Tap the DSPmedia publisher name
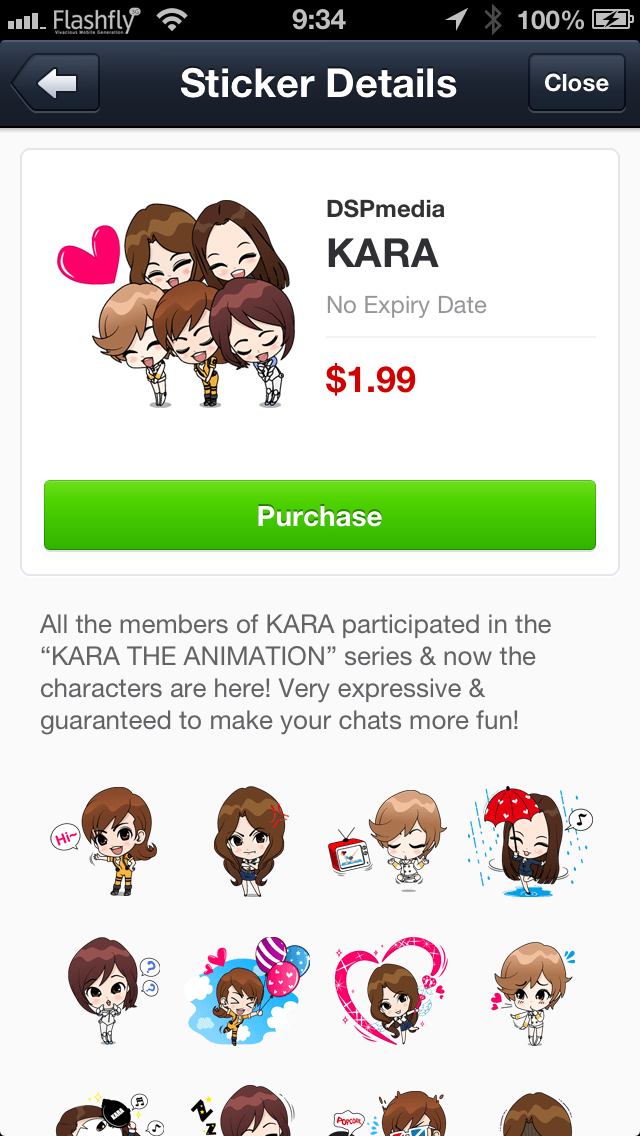 [x=385, y=209]
